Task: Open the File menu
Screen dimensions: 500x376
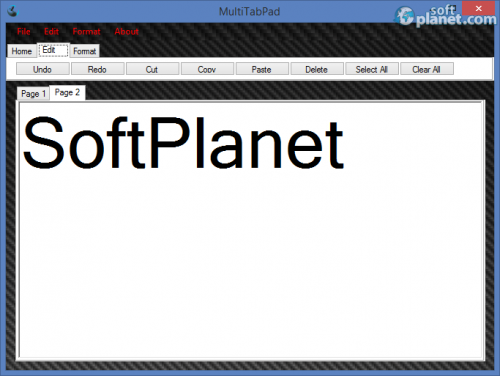Action: 24,32
